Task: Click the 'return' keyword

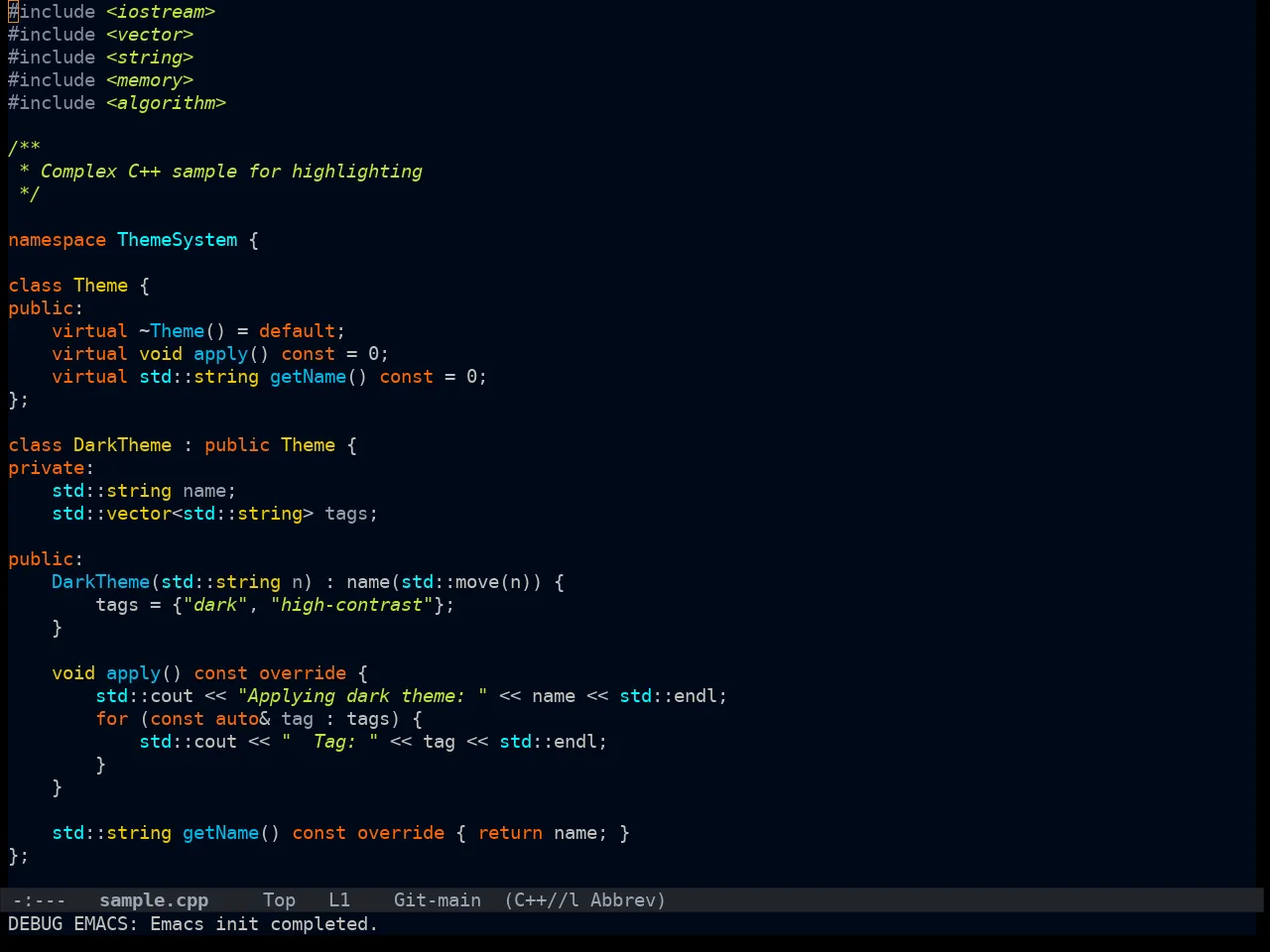Action: [510, 833]
